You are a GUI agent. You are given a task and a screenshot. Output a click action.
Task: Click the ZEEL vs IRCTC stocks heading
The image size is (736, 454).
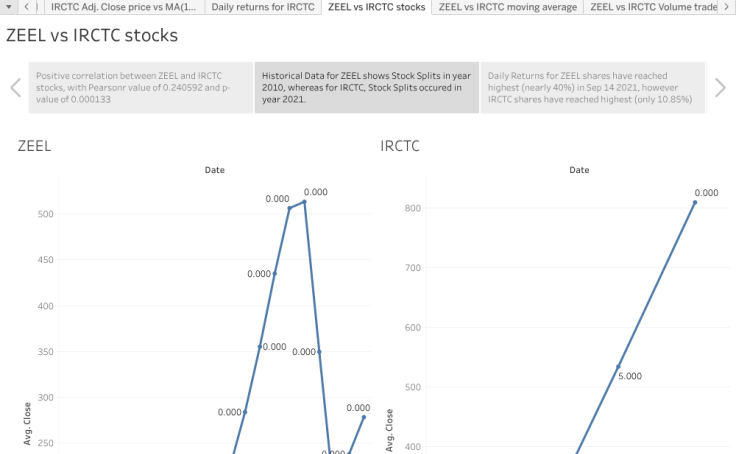click(92, 37)
